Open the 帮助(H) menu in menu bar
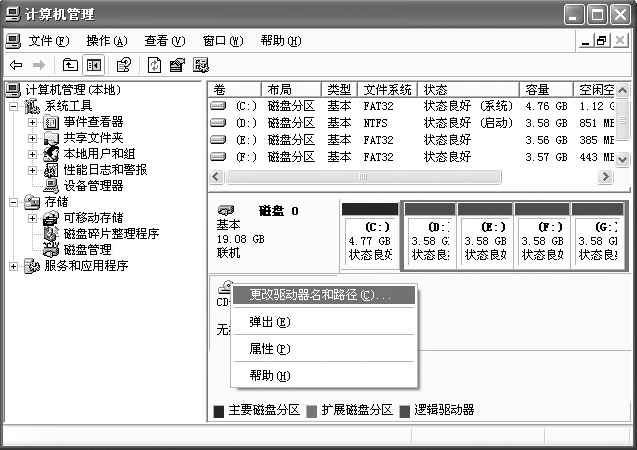The image size is (637, 450). tap(281, 41)
